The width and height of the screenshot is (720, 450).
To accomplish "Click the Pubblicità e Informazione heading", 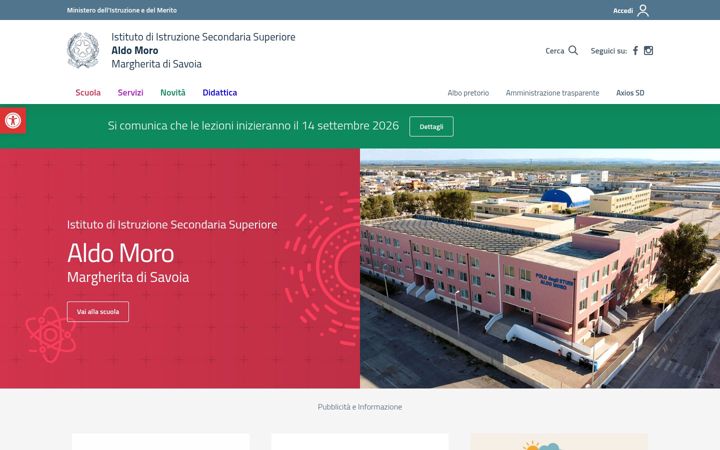I will coord(360,407).
